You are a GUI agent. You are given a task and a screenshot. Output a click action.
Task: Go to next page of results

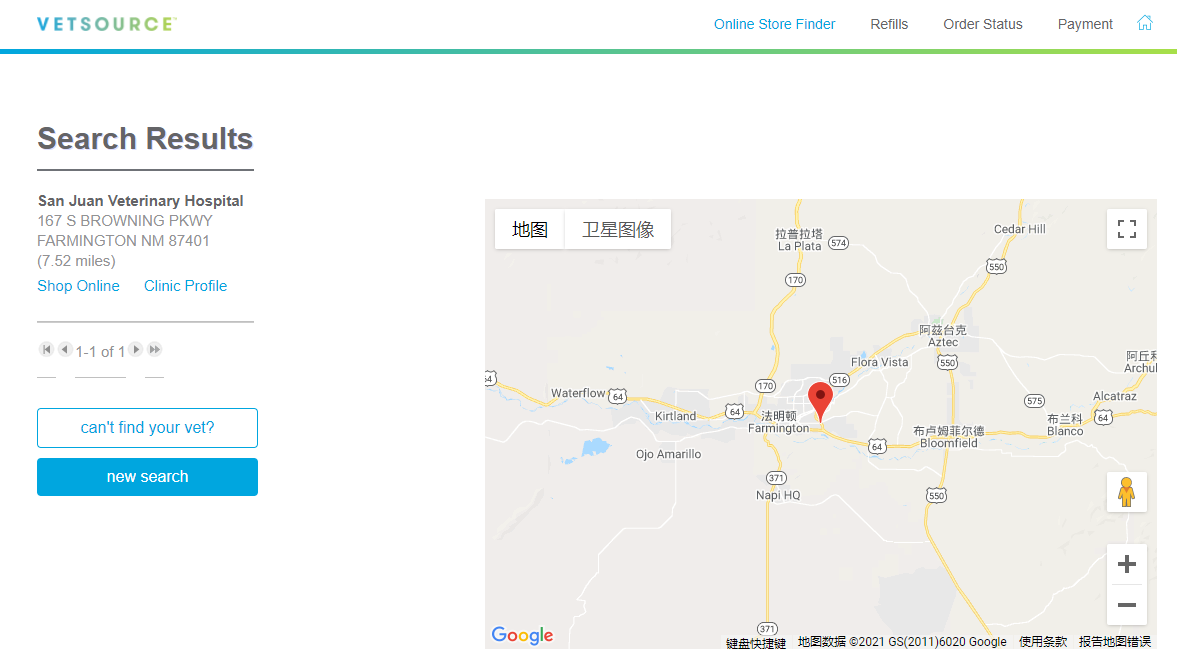pos(136,350)
